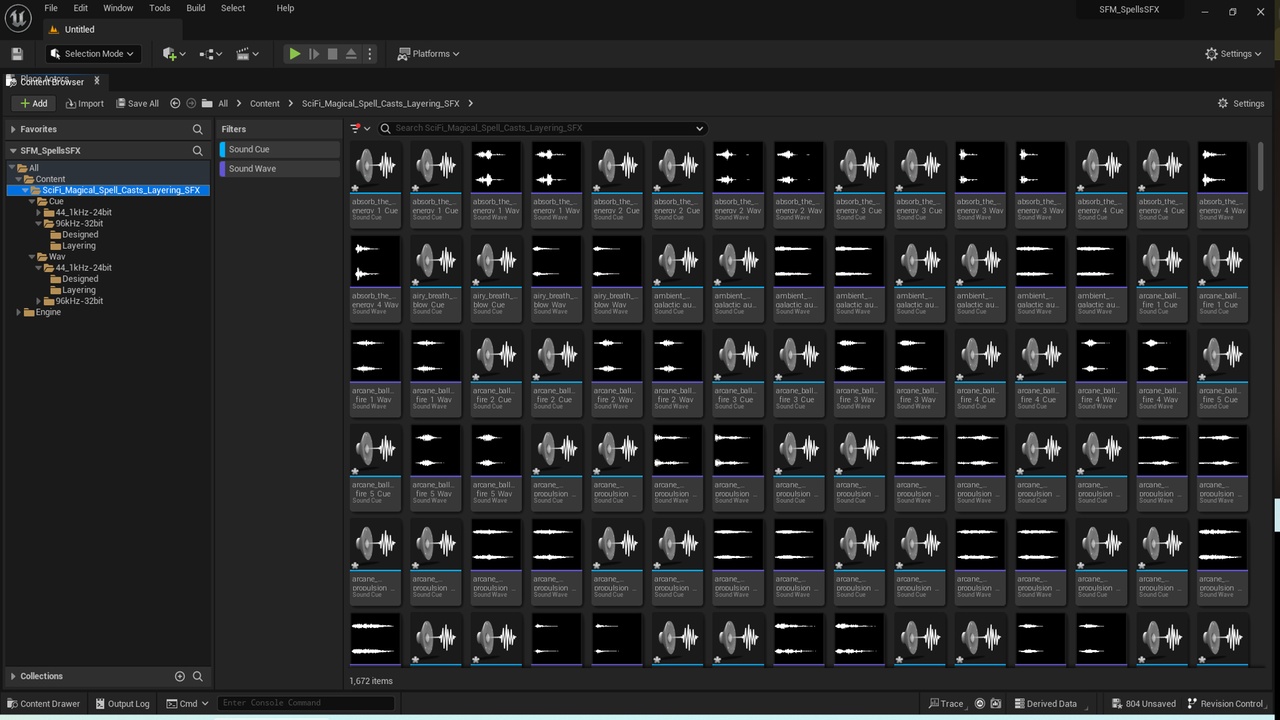Viewport: 1280px width, 720px height.
Task: Expand the Engine folder in tree
Action: point(19,312)
